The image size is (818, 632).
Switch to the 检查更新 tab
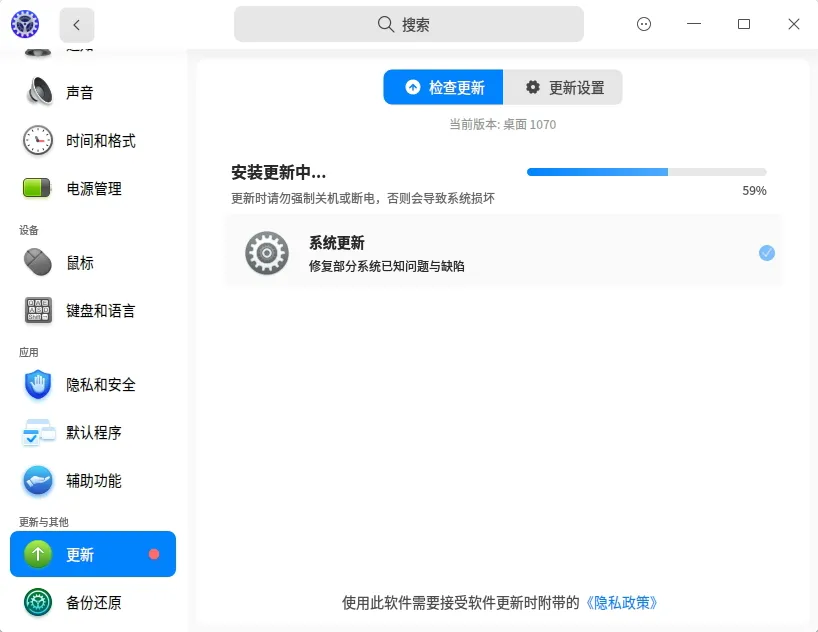click(x=443, y=87)
